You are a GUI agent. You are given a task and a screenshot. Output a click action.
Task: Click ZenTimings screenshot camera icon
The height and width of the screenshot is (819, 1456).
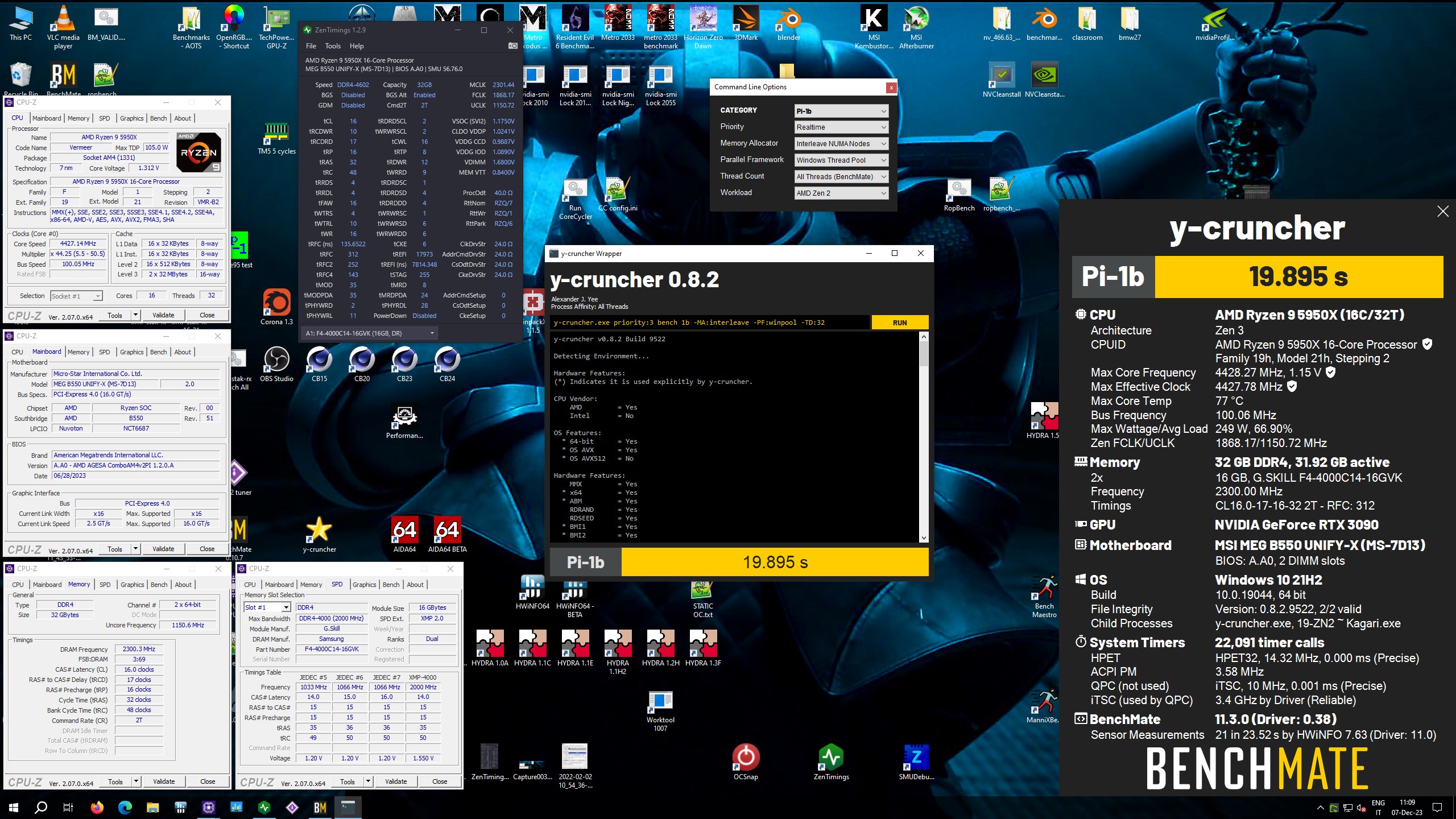[x=512, y=45]
